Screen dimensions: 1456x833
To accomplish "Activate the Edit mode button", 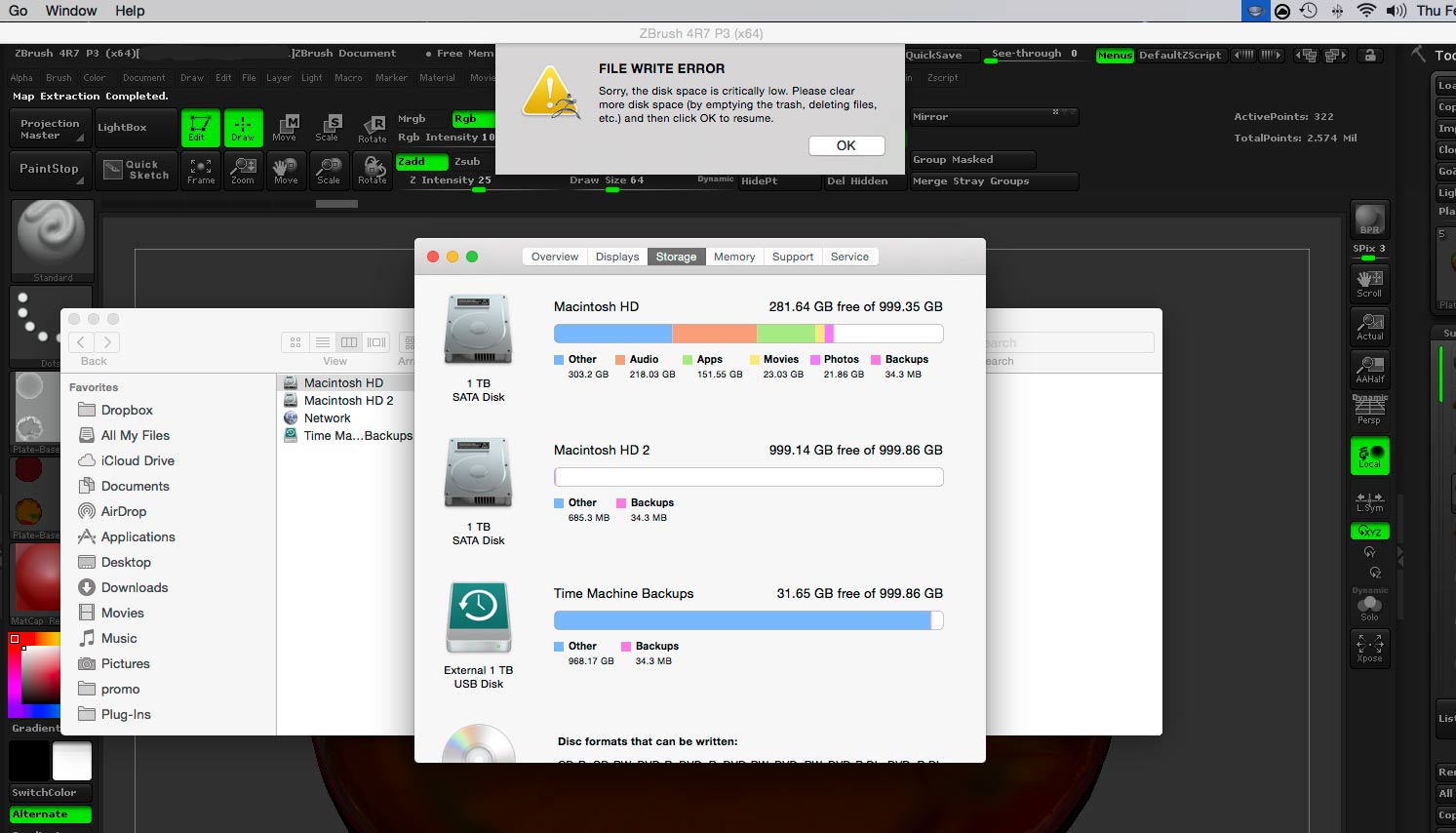I will click(x=199, y=128).
